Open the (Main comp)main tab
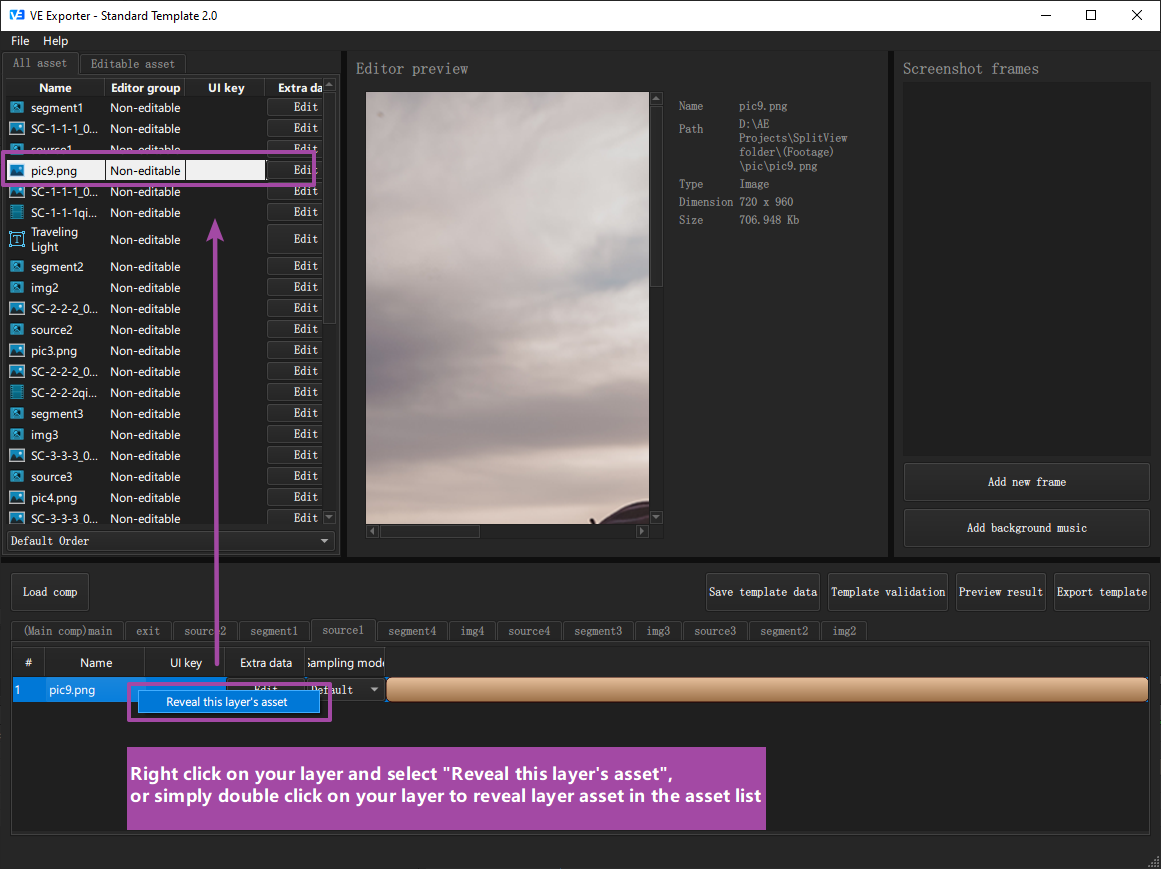Screen dimensions: 1161x869 click(68, 631)
